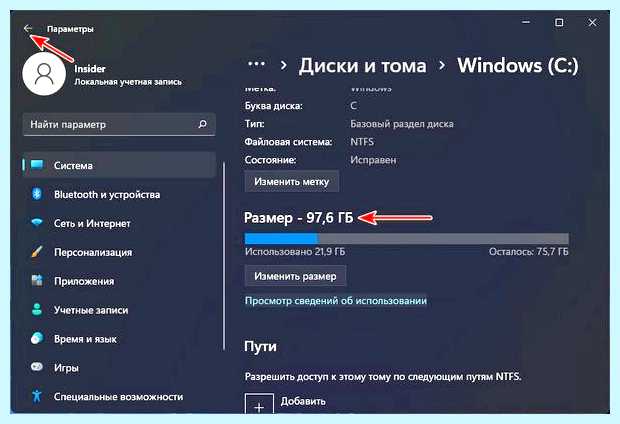Click the 'Windows (C:)' breadcrumb title
Image resolution: width=620 pixels, height=424 pixels.
(x=518, y=65)
